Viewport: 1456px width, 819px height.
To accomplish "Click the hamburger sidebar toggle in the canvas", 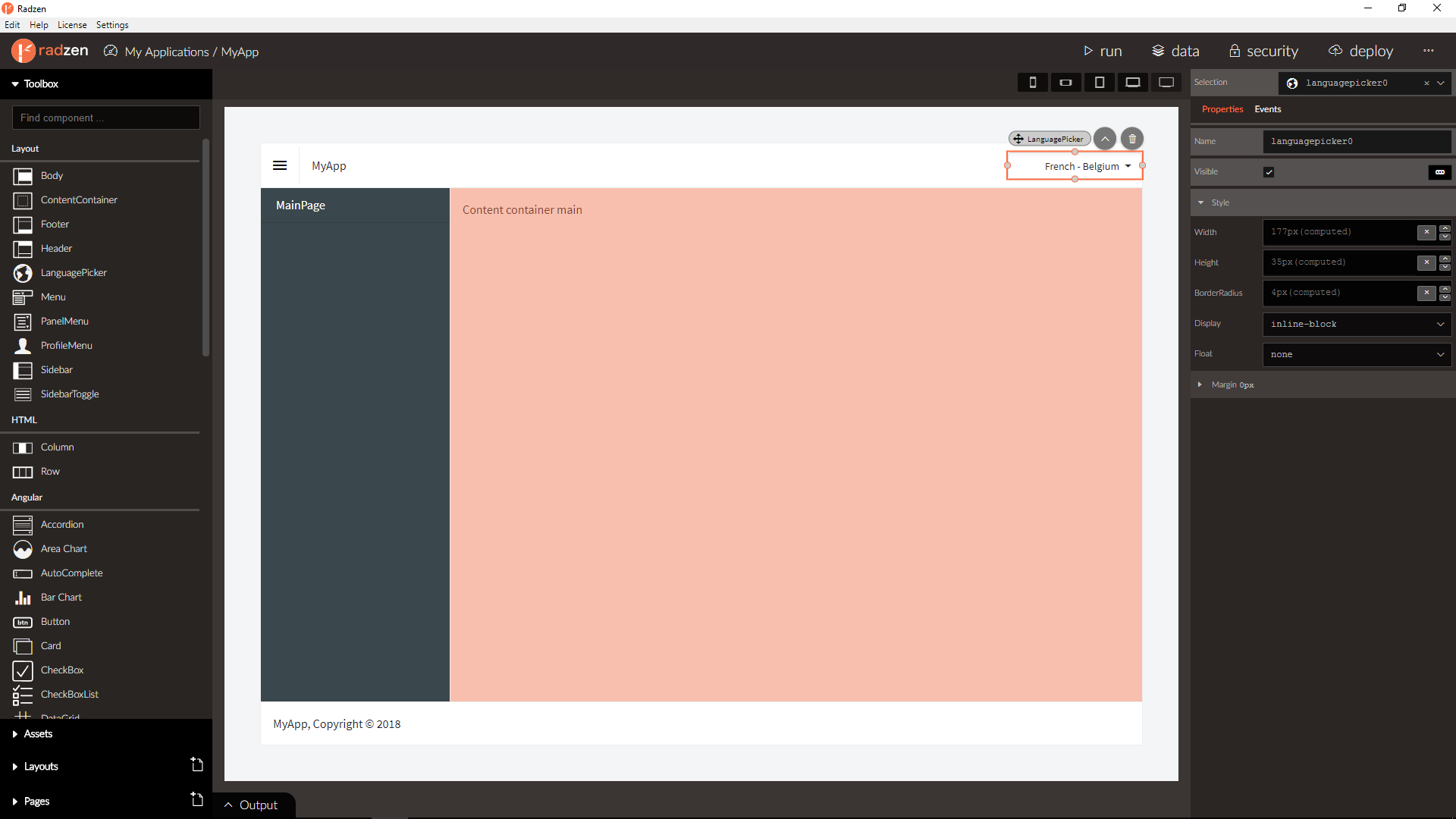I will (280, 165).
